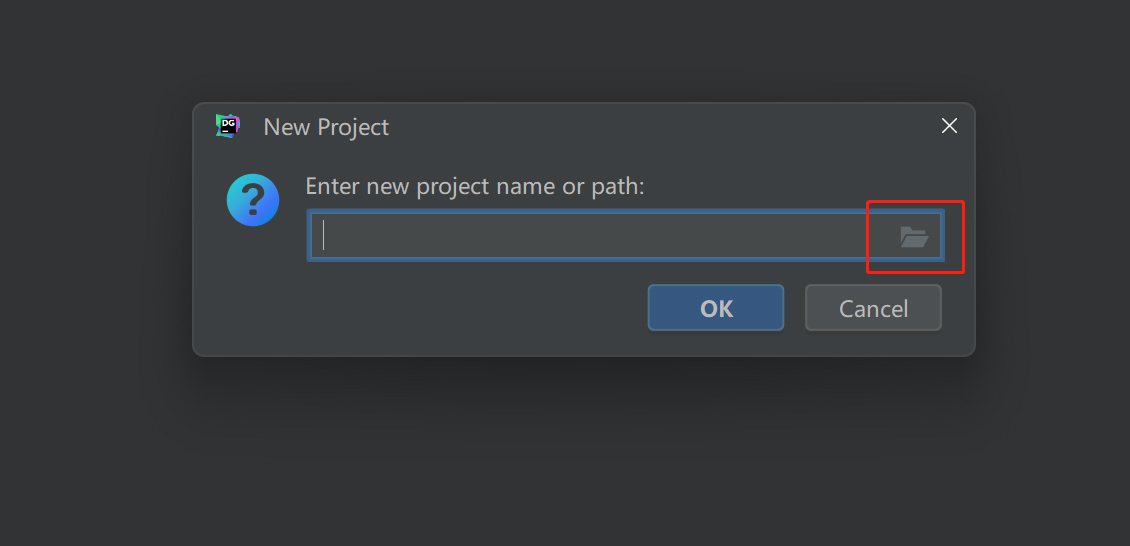Click the "Enter new project name or path" label

pyautogui.click(x=475, y=186)
